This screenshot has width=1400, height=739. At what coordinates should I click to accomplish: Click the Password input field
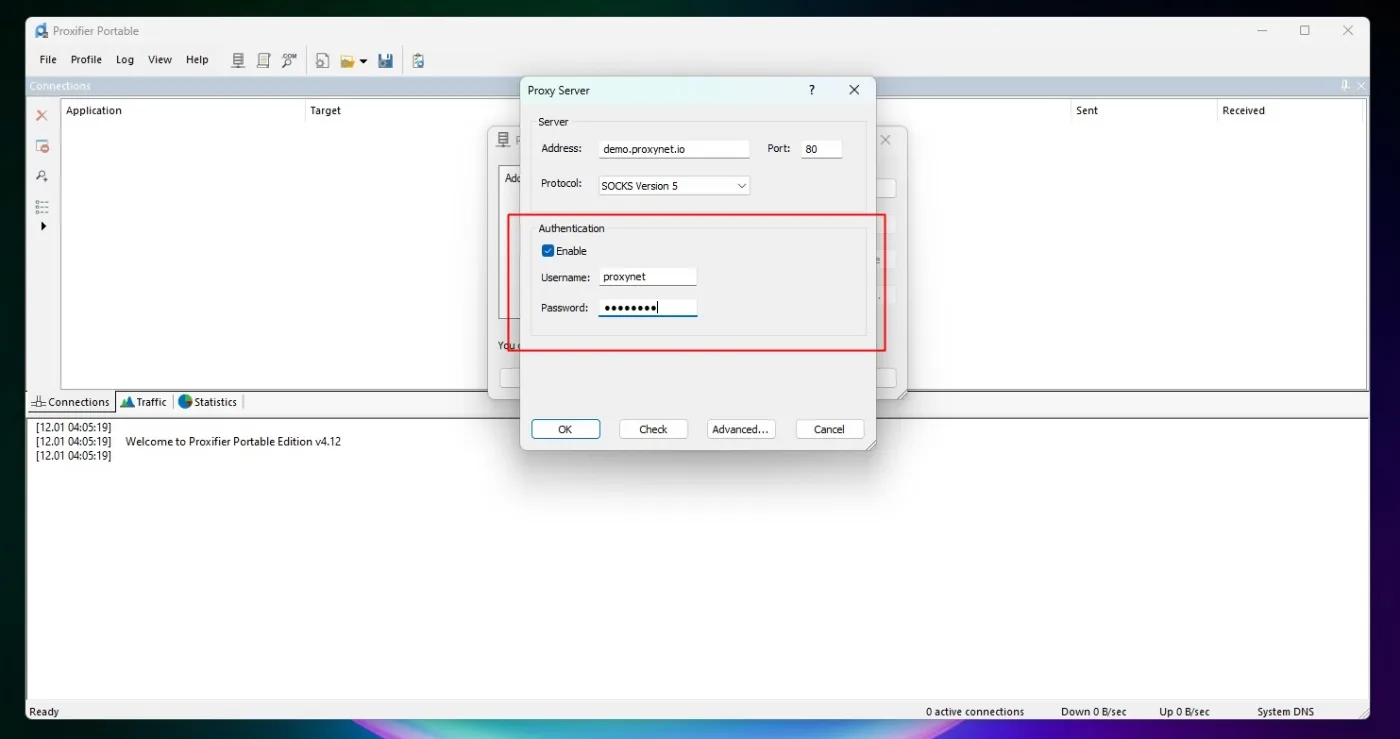pos(648,308)
